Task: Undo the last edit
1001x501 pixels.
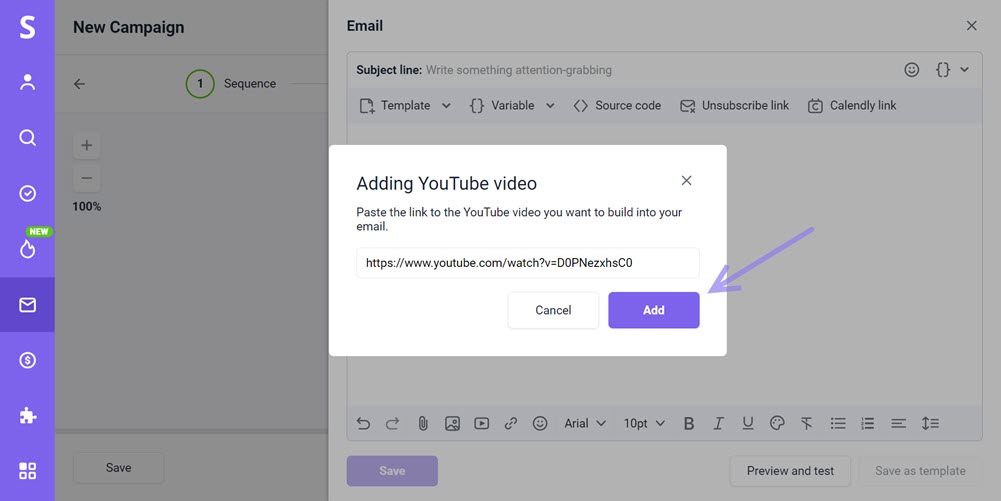Action: click(363, 423)
